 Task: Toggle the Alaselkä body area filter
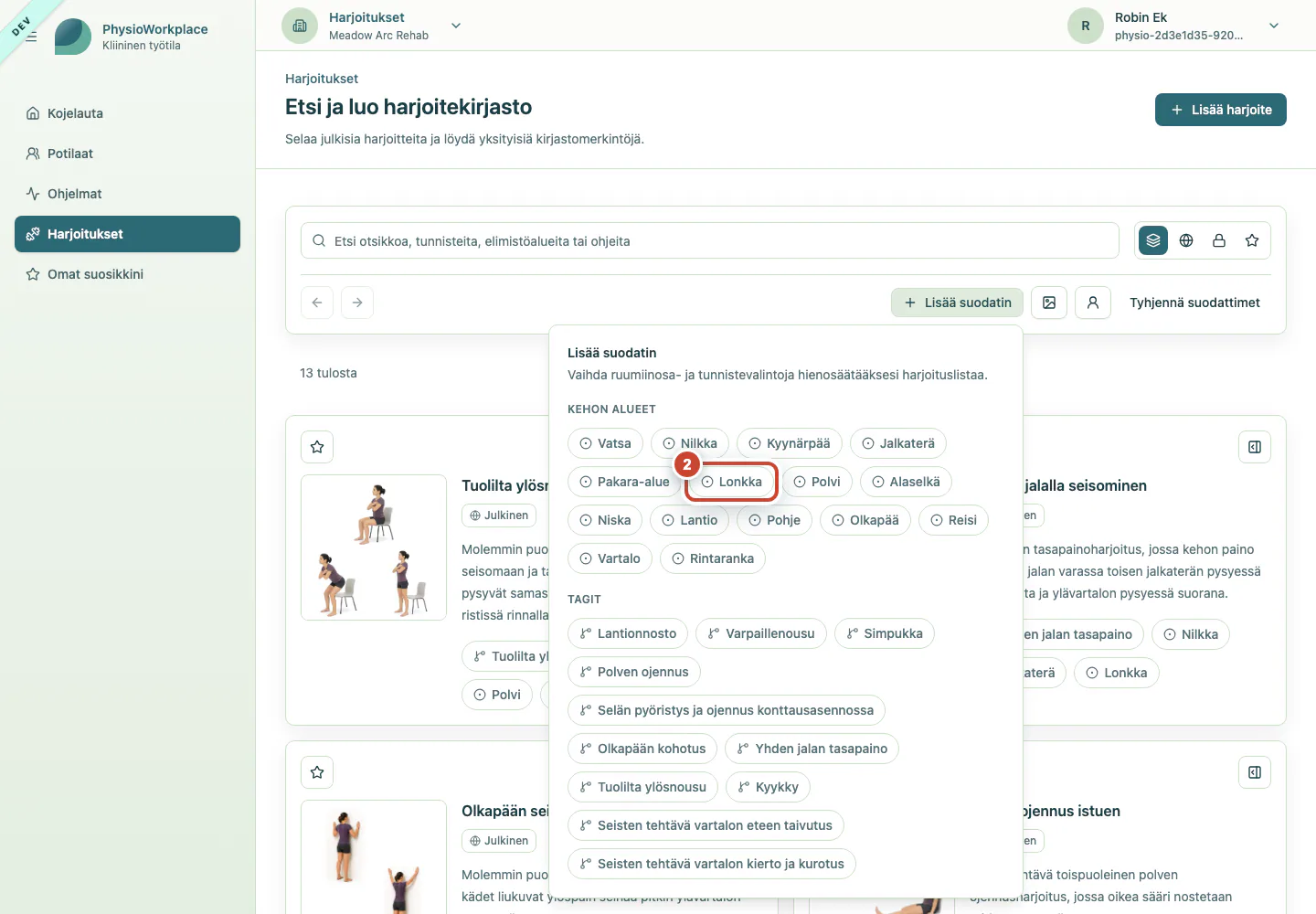(x=906, y=482)
